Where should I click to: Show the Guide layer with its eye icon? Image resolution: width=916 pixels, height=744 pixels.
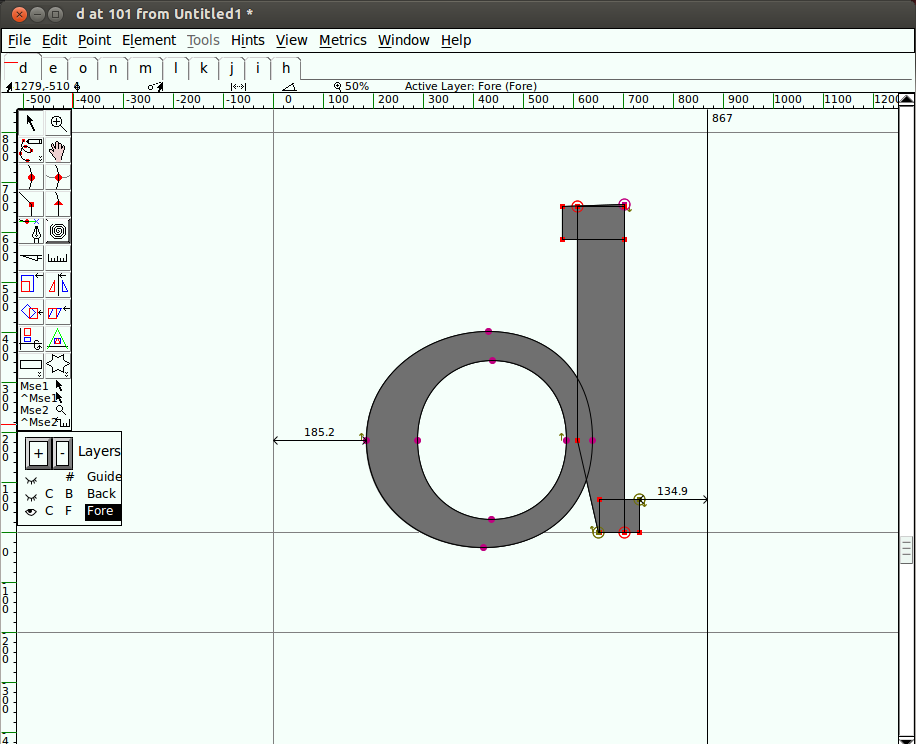point(31,479)
